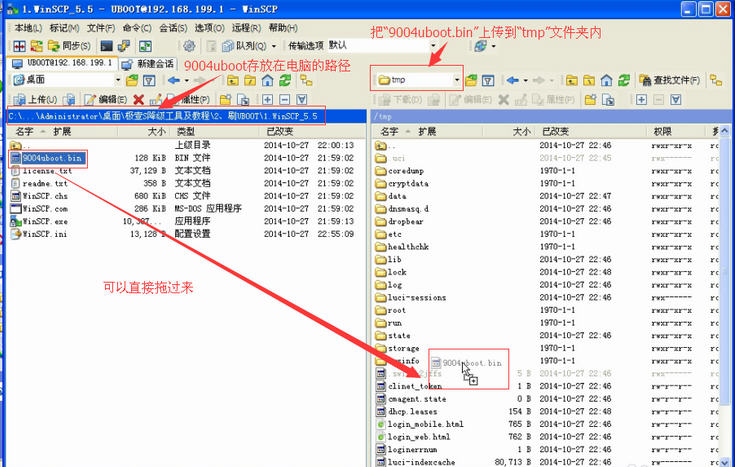Viewport: 735px width, 467px height.
Task: Create new folder in local panel
Action: pyautogui.click(x=225, y=99)
